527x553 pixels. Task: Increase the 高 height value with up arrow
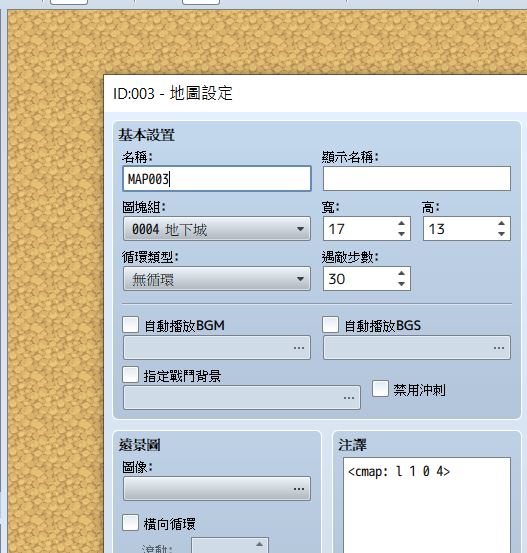pos(501,223)
